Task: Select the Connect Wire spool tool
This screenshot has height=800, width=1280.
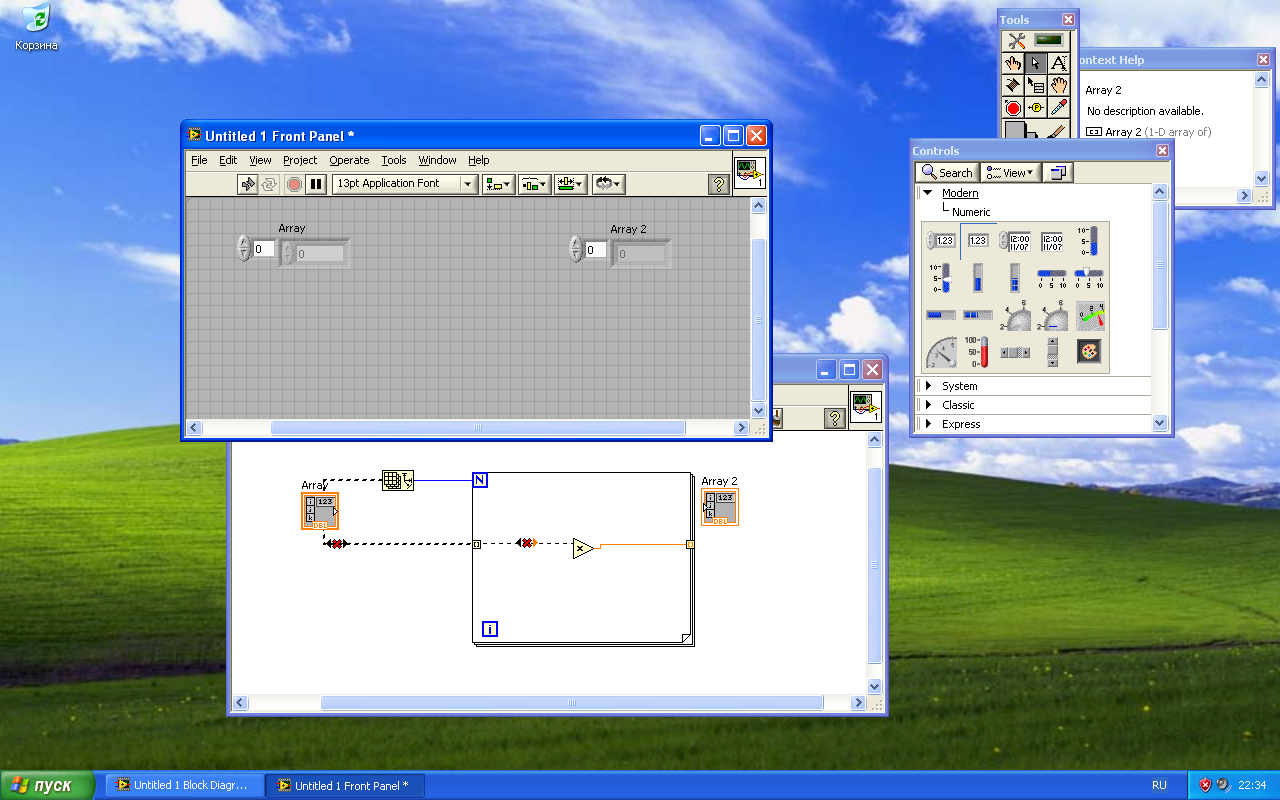Action: coord(1014,85)
